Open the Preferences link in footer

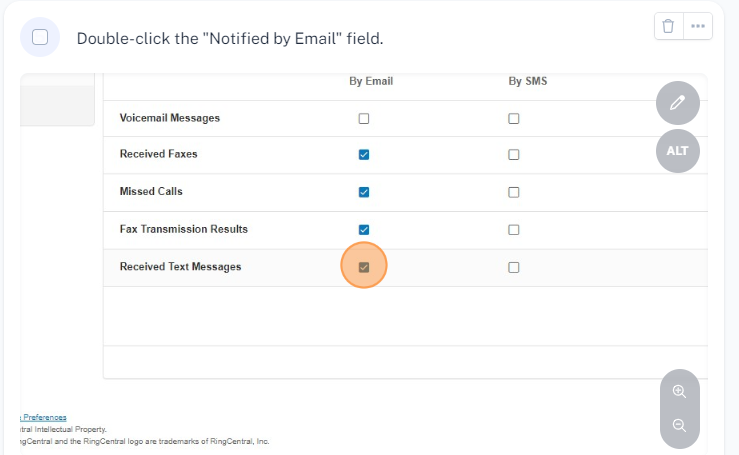pos(44,417)
